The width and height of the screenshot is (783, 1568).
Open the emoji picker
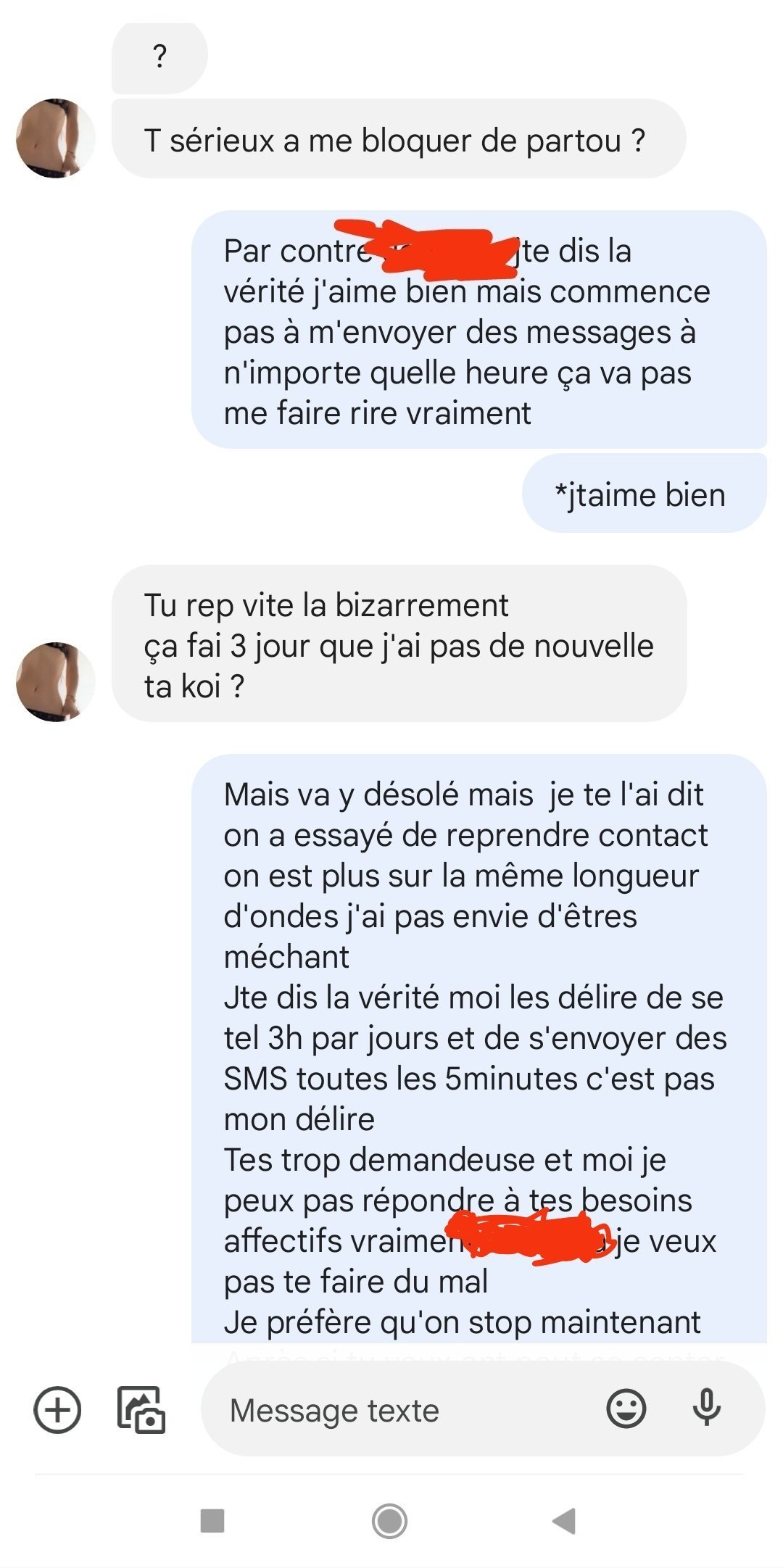tap(626, 1409)
